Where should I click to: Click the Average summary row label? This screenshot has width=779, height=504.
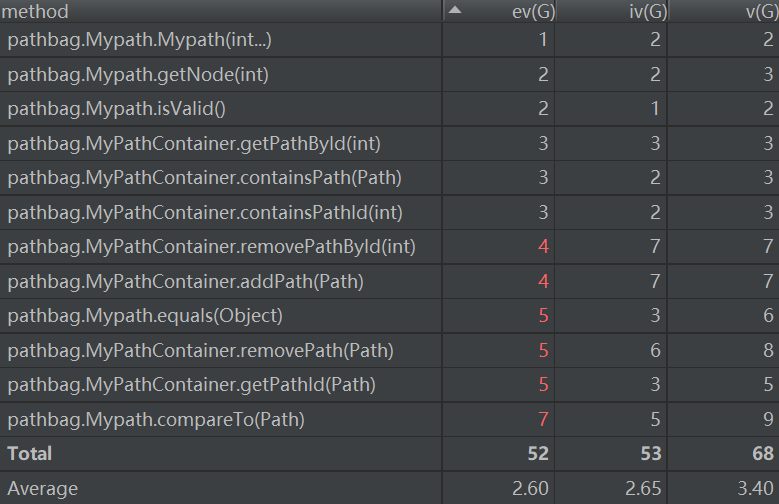point(42,489)
